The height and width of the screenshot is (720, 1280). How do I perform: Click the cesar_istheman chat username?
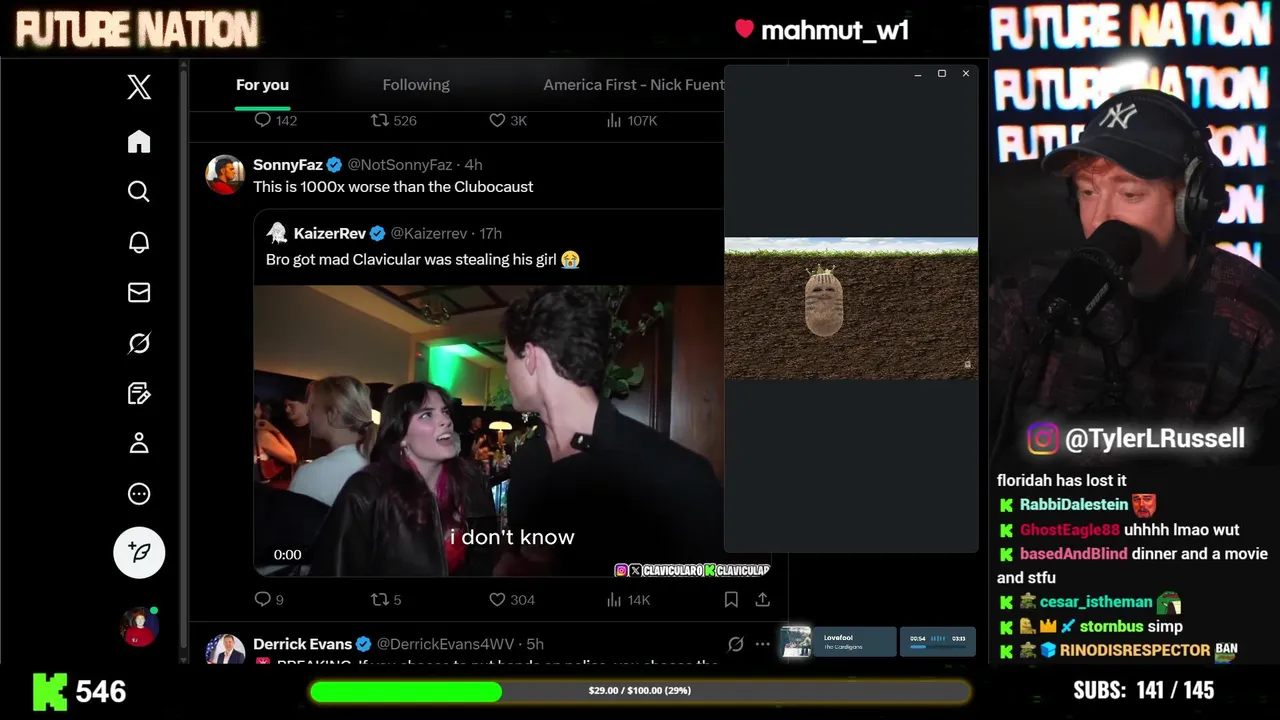click(1096, 602)
